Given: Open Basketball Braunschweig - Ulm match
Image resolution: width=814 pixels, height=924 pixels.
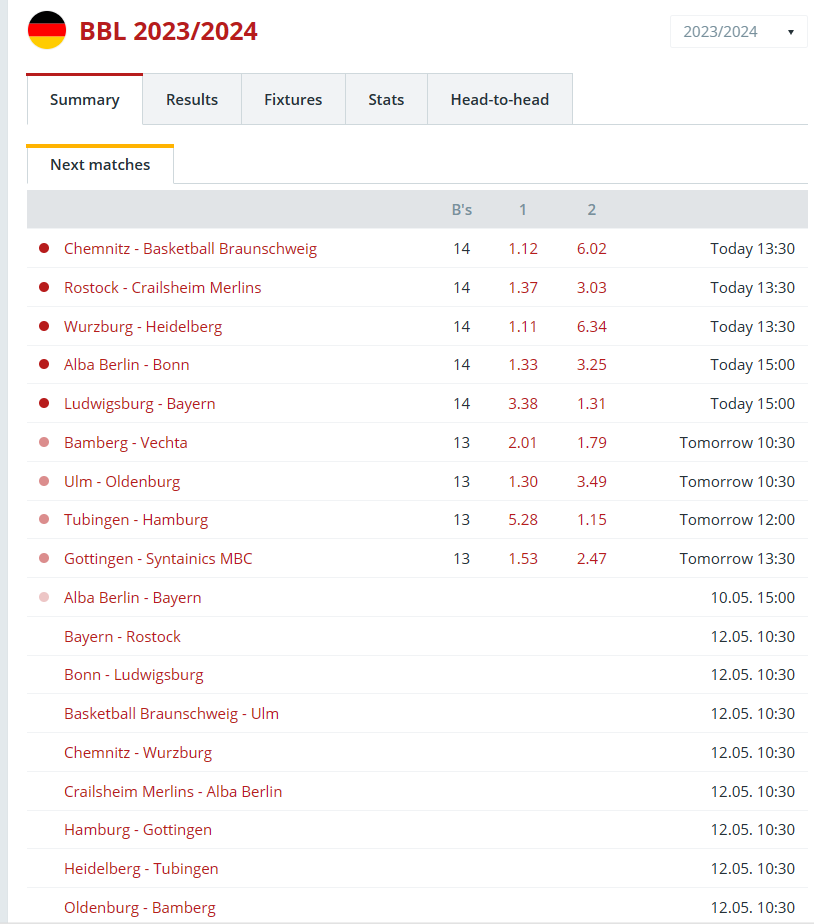Looking at the screenshot, I should tap(172, 714).
